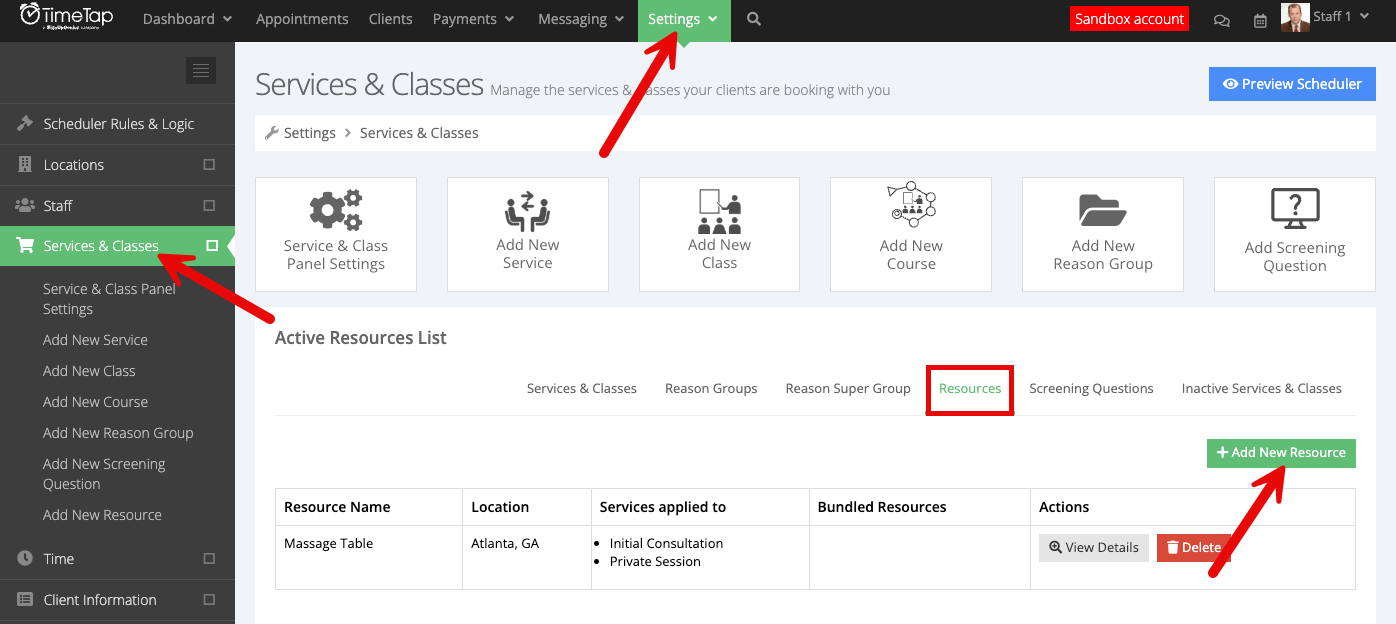Viewport: 1396px width, 624px height.
Task: Click the Settings breadcrumb link
Action: pos(310,132)
